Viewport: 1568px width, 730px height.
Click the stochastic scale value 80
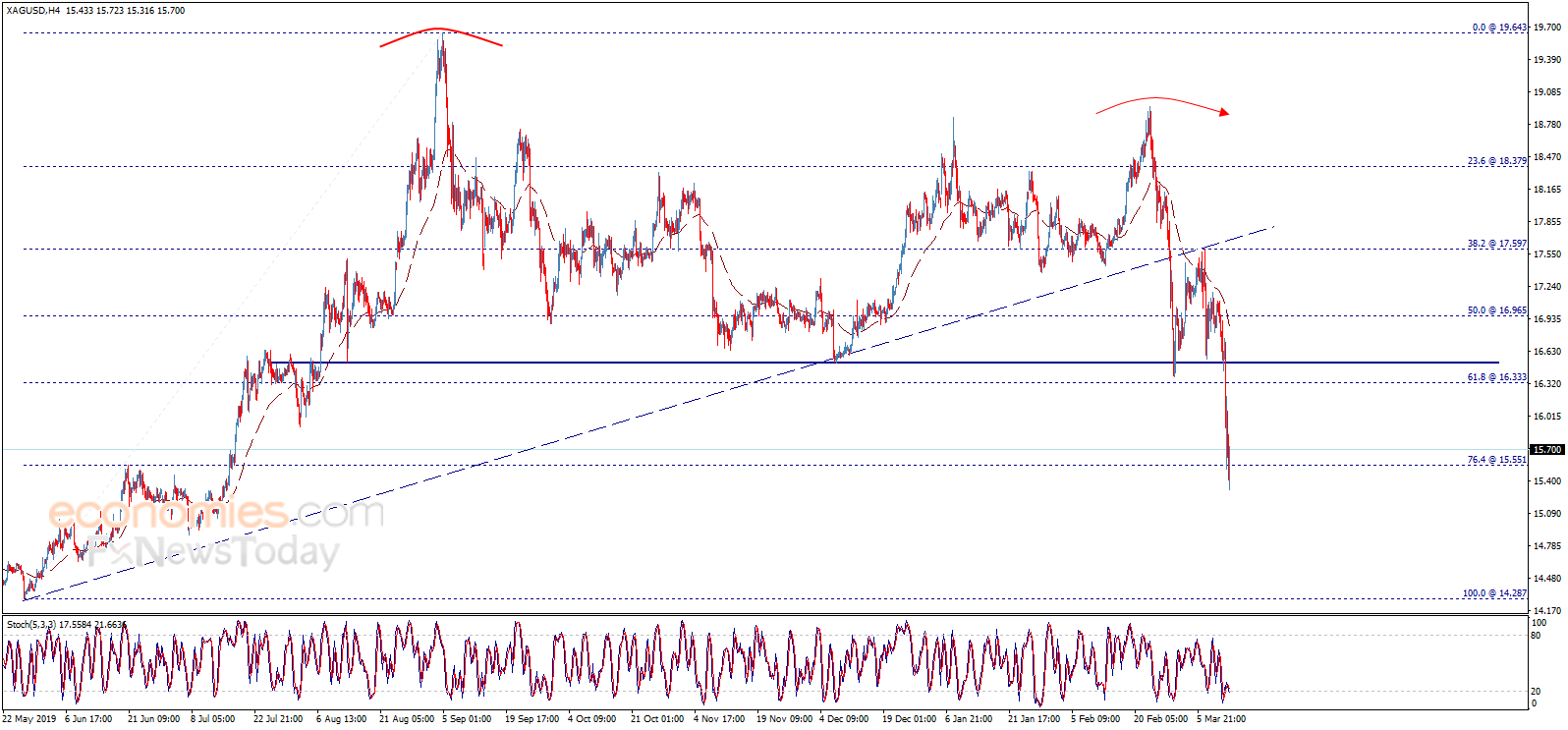pos(1537,635)
